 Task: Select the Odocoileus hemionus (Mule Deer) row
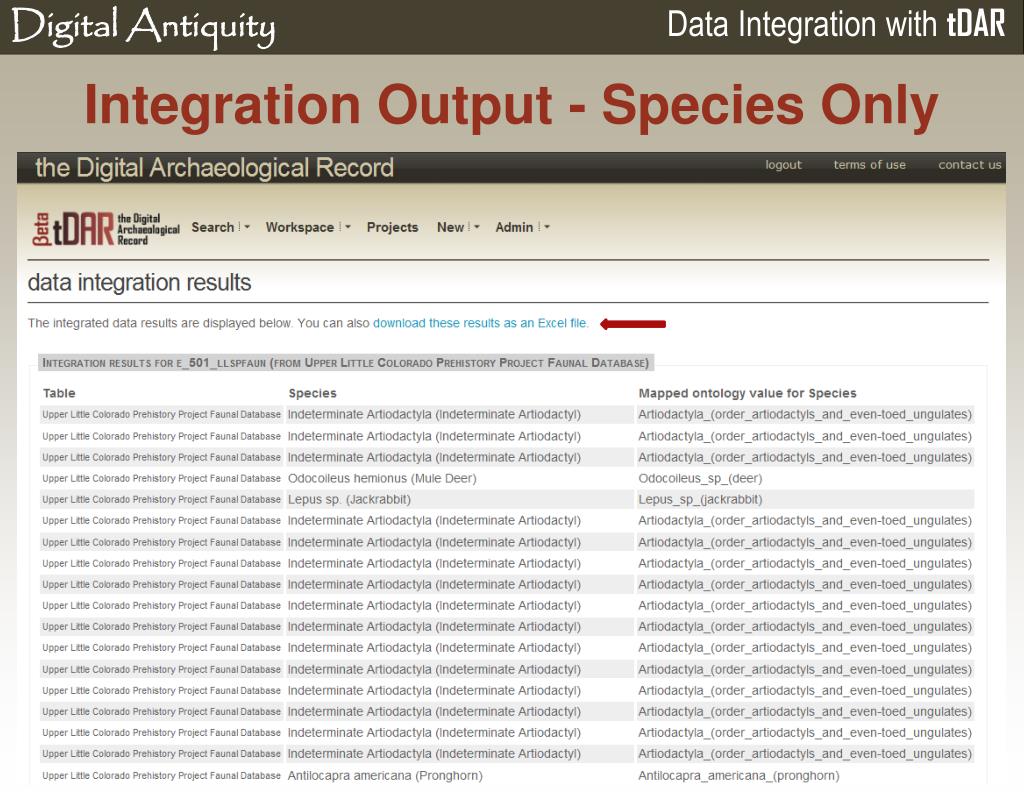click(x=381, y=478)
